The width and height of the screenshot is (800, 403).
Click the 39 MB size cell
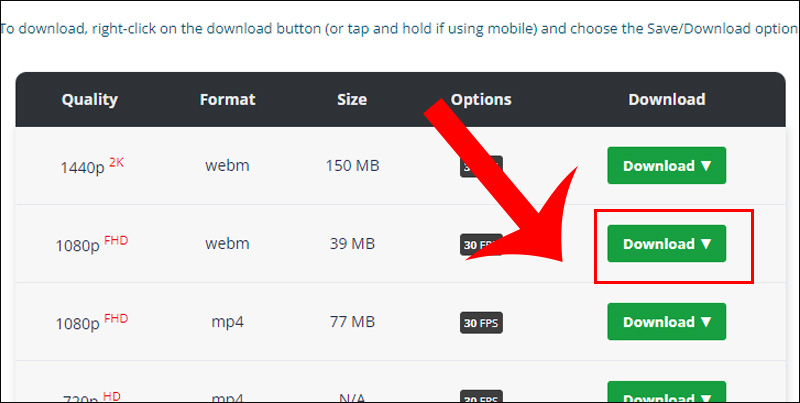(352, 244)
